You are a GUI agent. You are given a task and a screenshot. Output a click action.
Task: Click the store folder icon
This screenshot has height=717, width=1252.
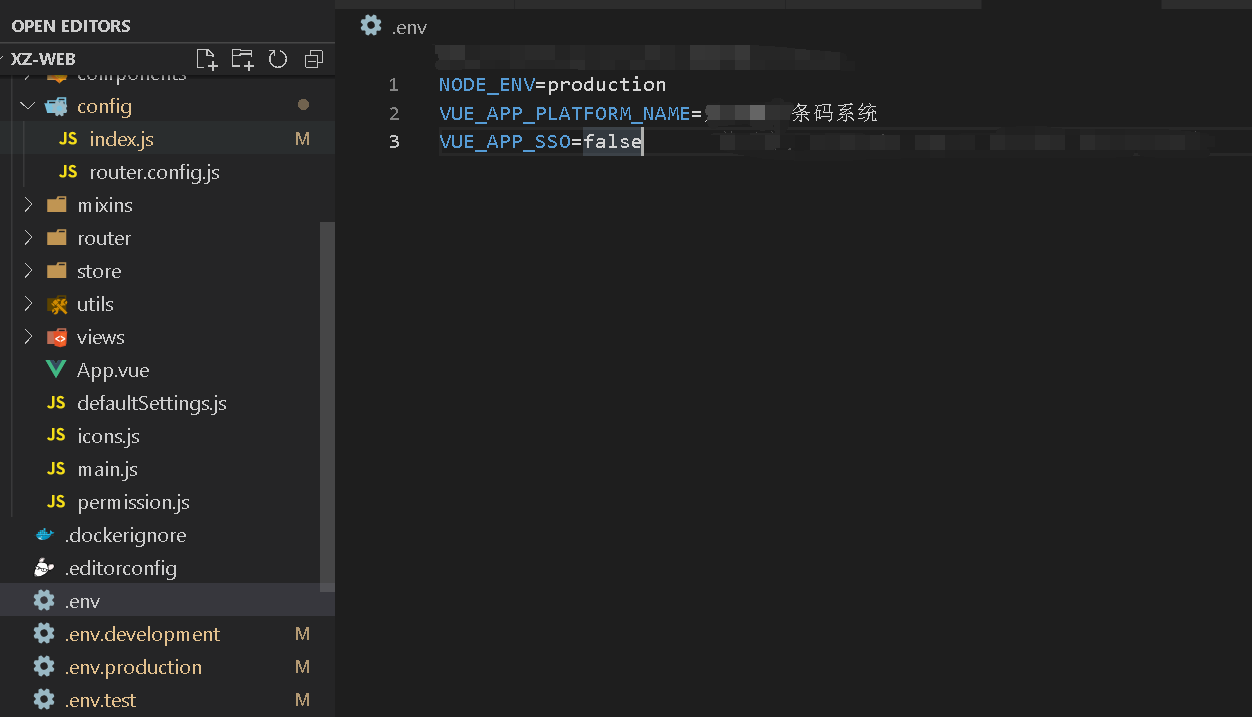[57, 271]
